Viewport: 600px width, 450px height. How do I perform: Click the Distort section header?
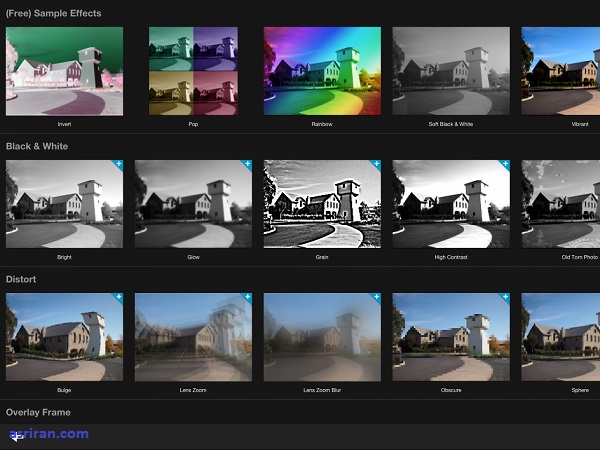(21, 279)
